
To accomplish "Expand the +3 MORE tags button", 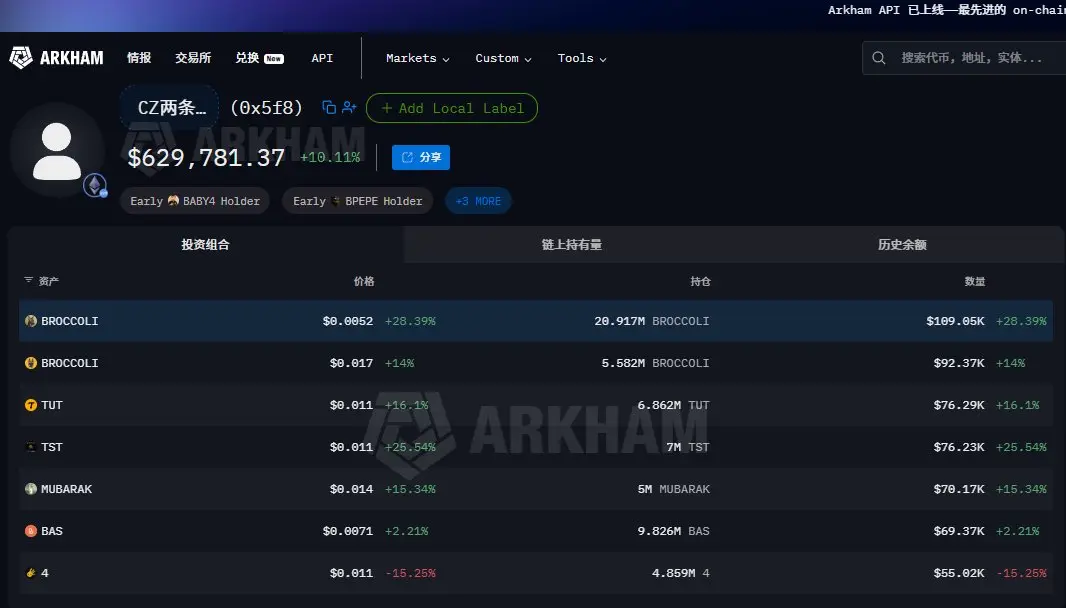I will [478, 201].
